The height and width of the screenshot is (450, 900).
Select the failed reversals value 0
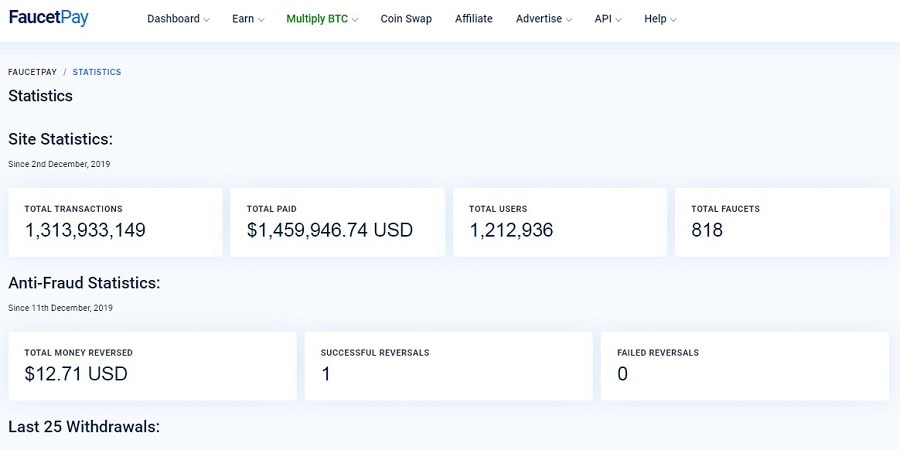[623, 374]
